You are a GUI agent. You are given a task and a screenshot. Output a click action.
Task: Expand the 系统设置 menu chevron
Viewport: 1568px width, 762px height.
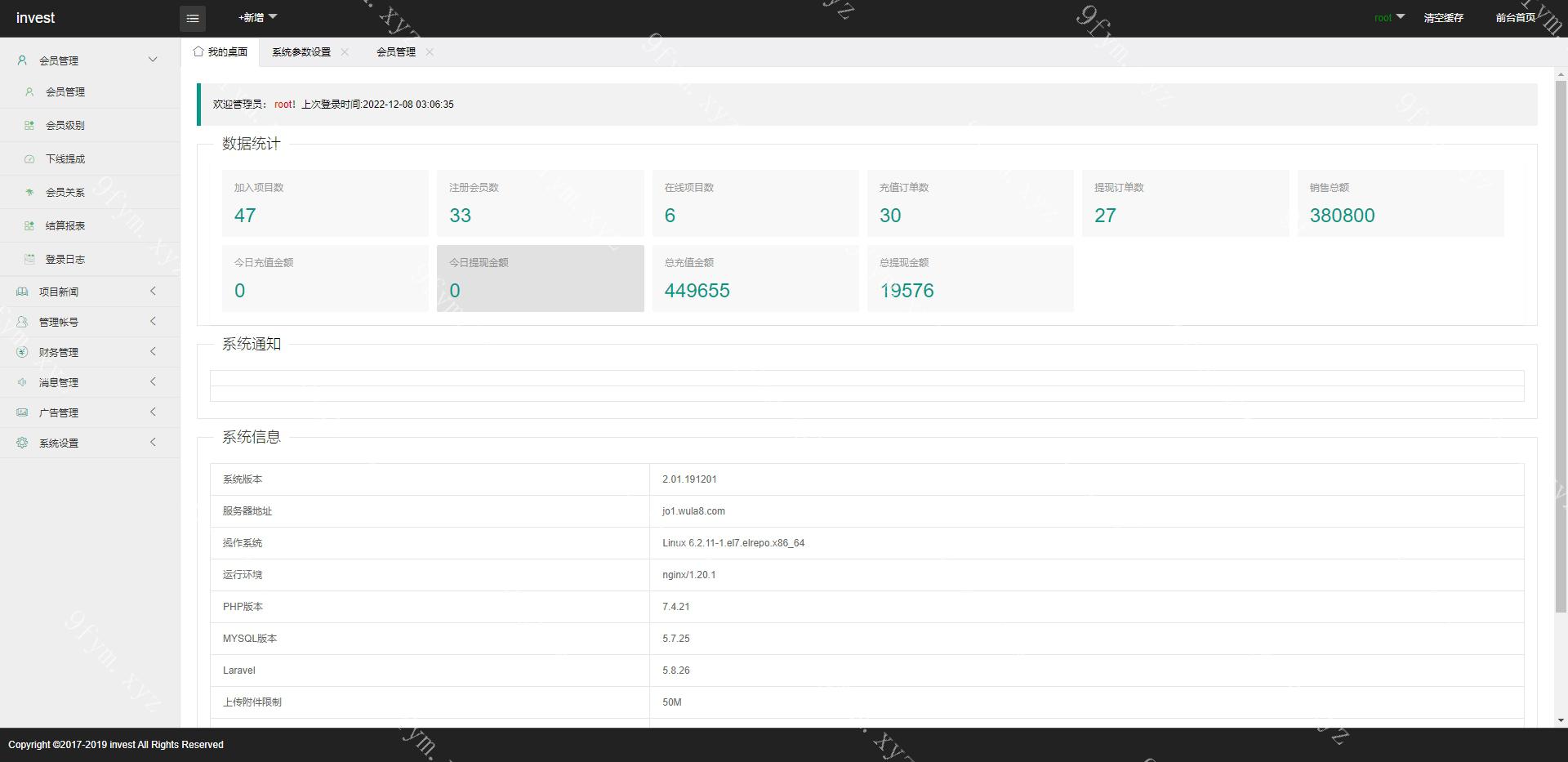point(153,443)
